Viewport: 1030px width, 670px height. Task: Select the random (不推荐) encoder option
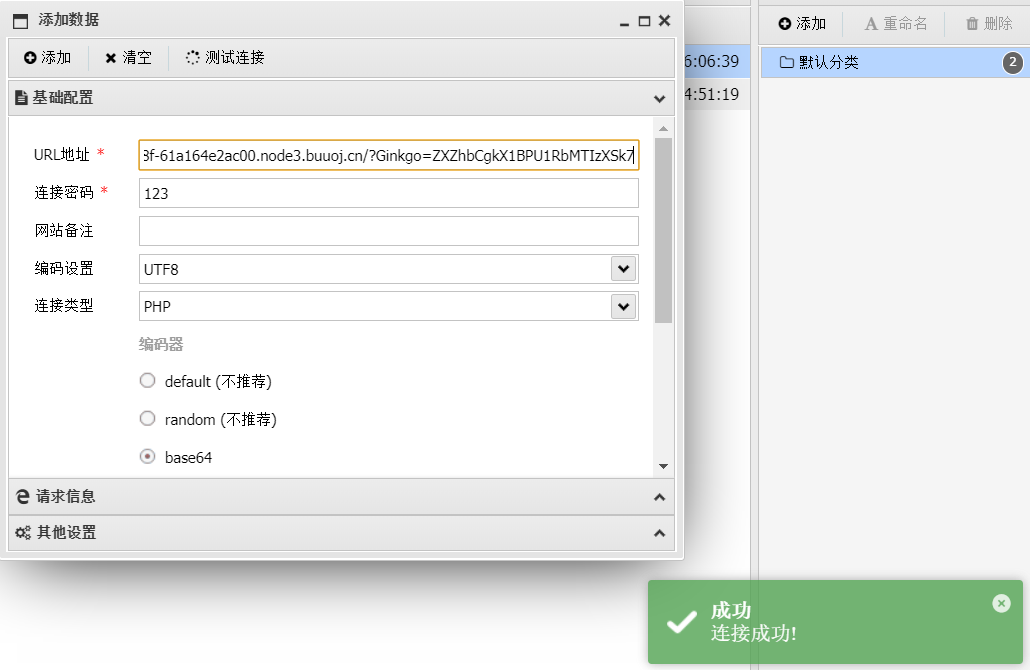[147, 418]
